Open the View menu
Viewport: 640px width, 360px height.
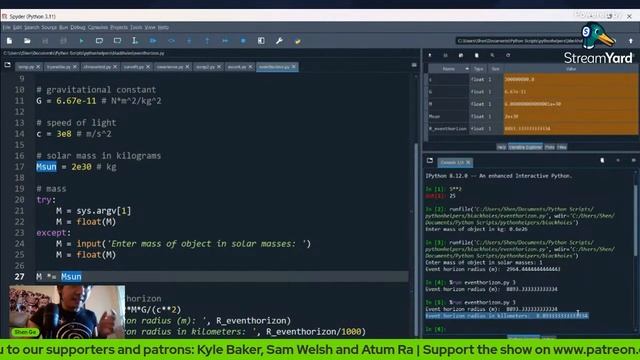150,27
